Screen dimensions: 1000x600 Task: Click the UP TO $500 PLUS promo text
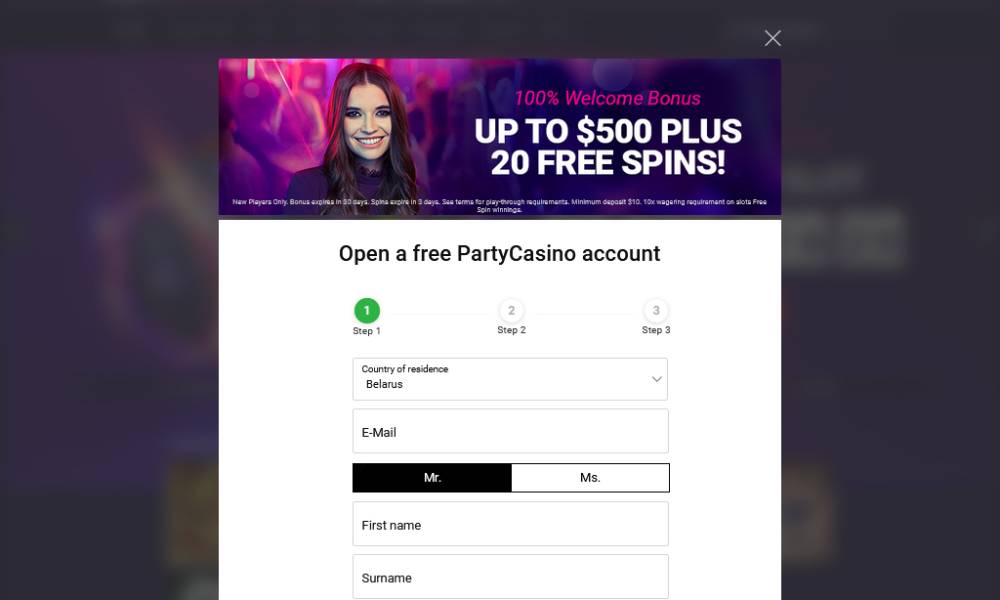[x=608, y=131]
